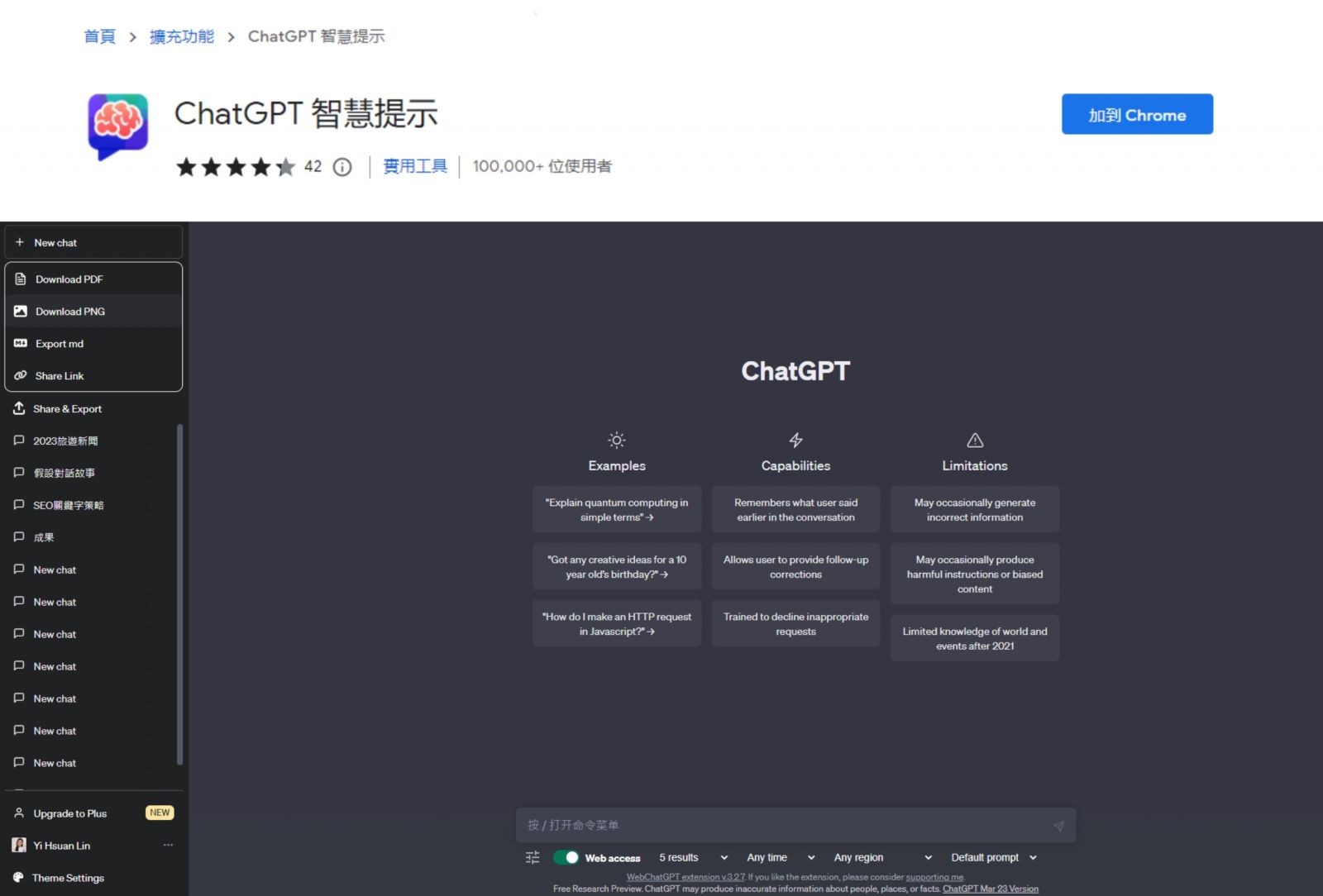Click the harmful instructions or biased content card
The image size is (1323, 896).
[x=975, y=574]
